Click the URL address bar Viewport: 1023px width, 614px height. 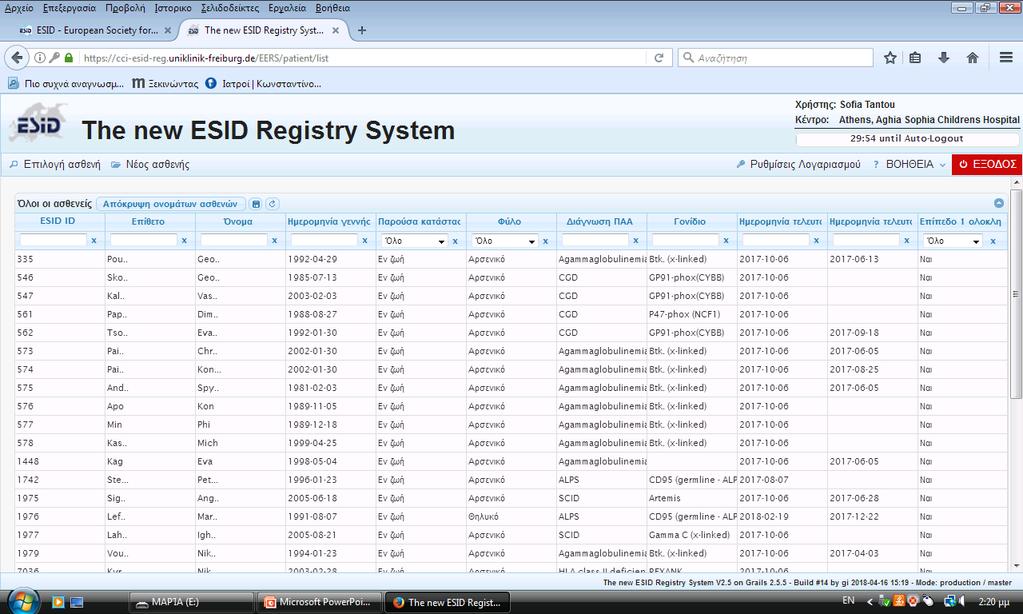pos(364,57)
